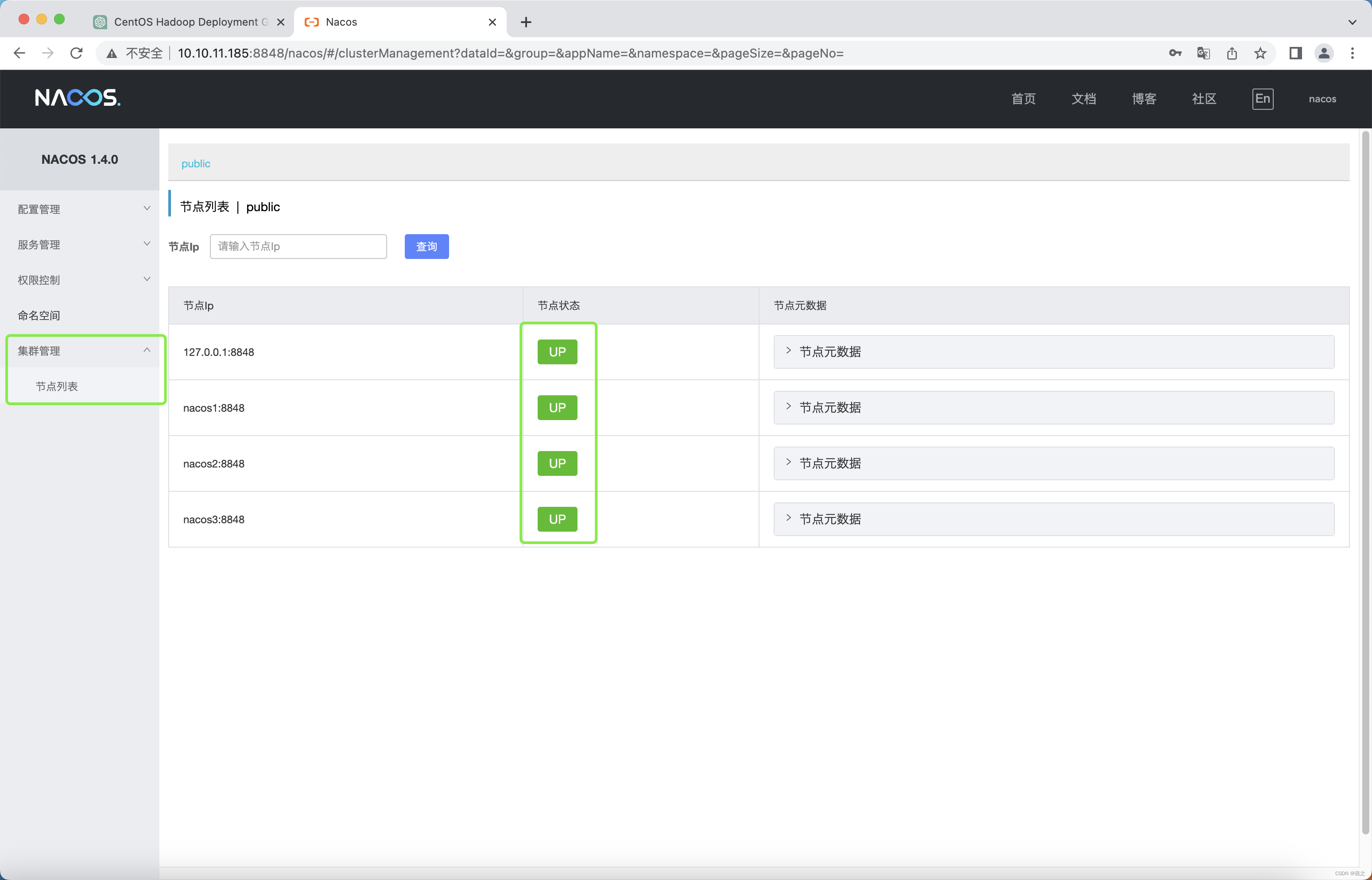Open the Chrome profile avatar

coord(1324,53)
